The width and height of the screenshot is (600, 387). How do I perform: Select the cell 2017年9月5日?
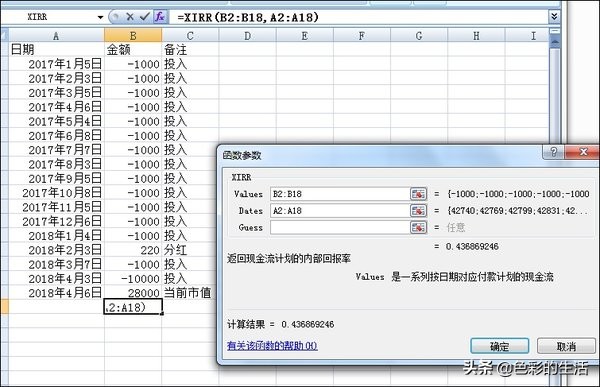(56, 178)
